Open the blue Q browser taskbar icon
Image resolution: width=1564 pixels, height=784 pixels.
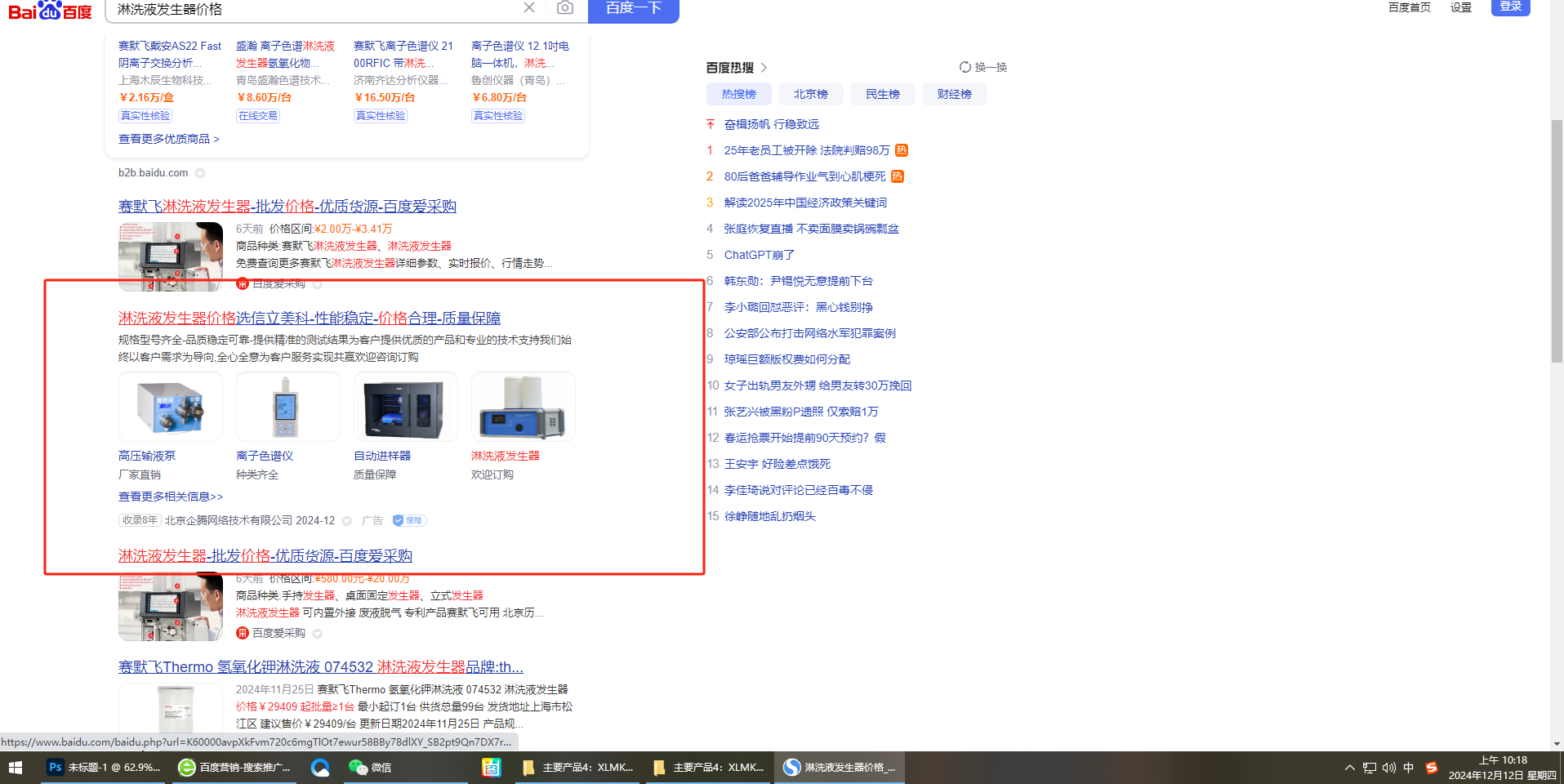click(320, 768)
